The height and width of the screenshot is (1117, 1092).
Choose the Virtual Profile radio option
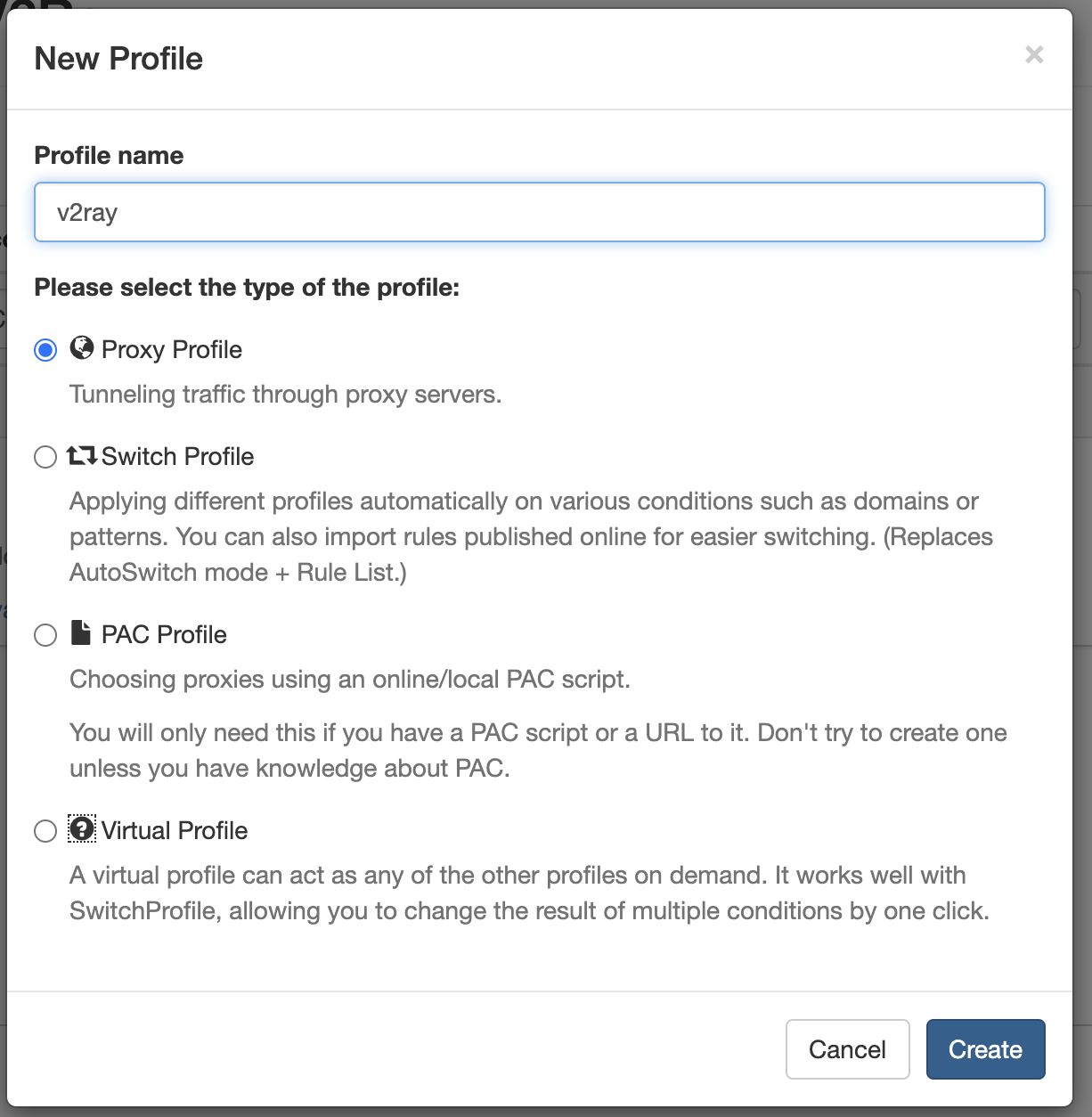coord(45,831)
